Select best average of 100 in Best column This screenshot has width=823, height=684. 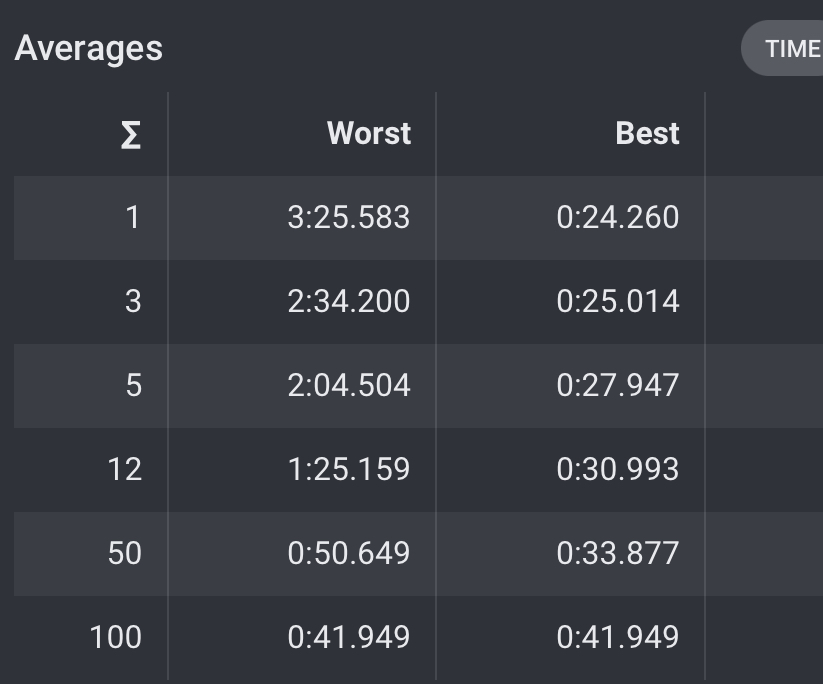pyautogui.click(x=618, y=637)
